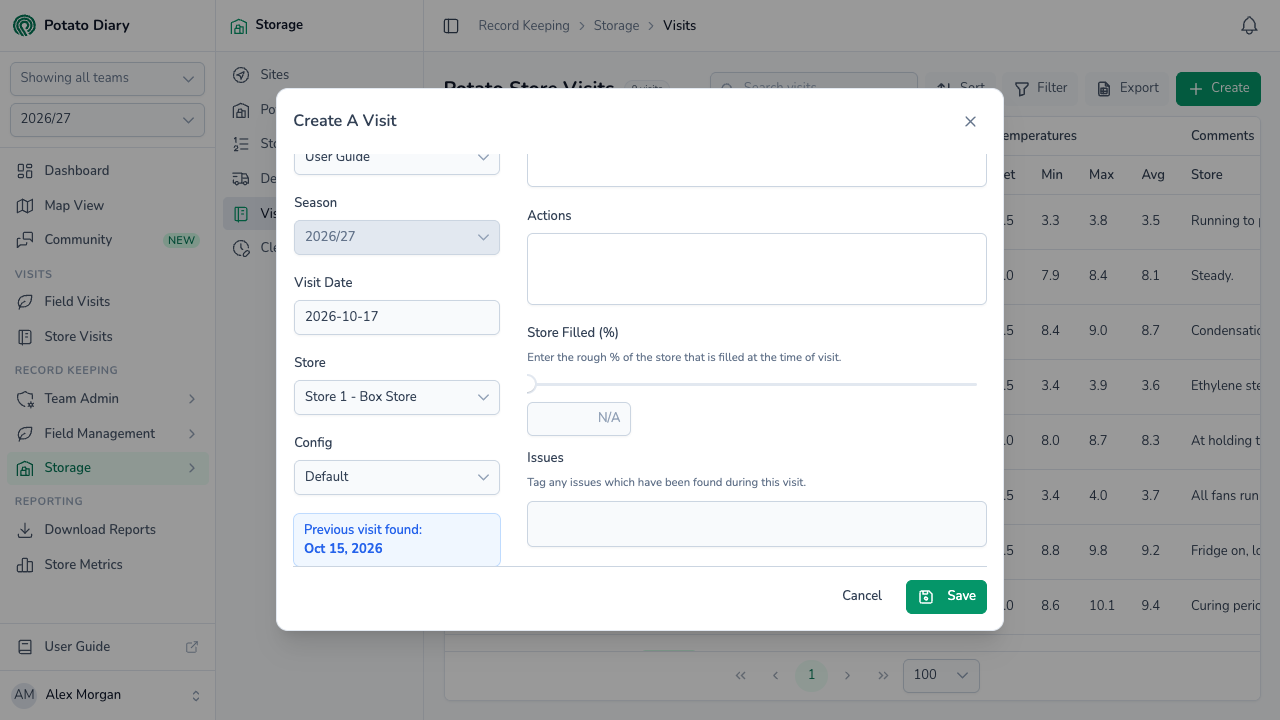Click the Record Keeping breadcrumb
Screen dimensions: 1280x720
(x=524, y=26)
